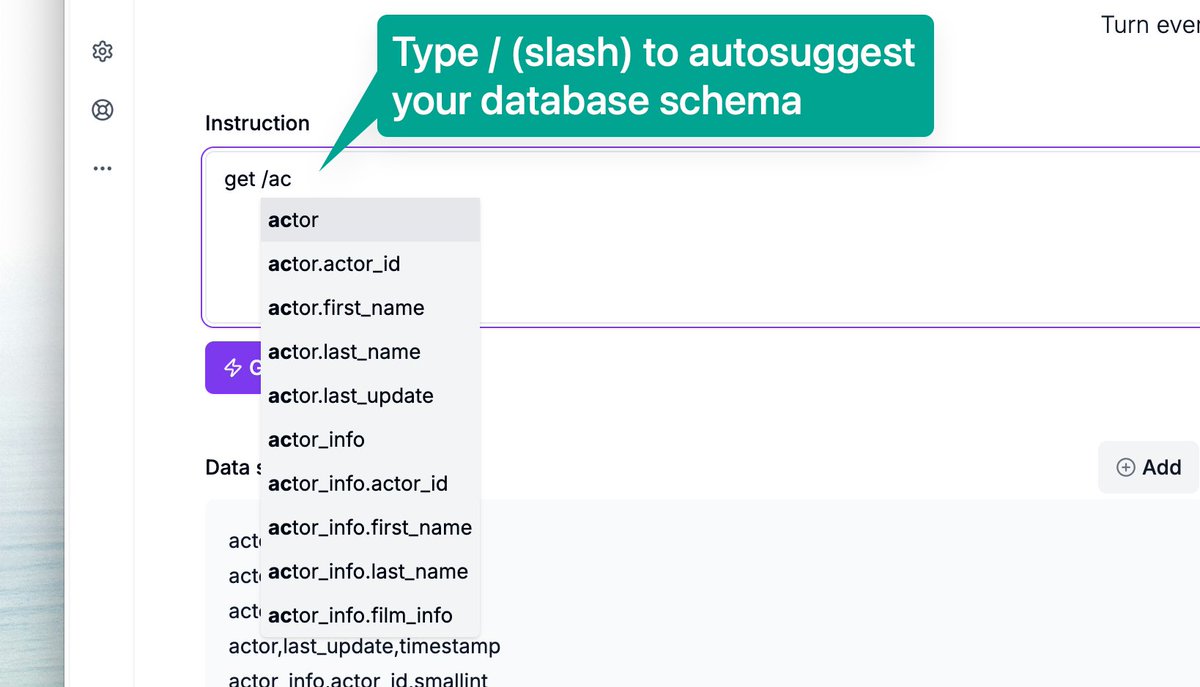Open settings via the gear icon
Viewport: 1200px width, 687px height.
point(101,51)
